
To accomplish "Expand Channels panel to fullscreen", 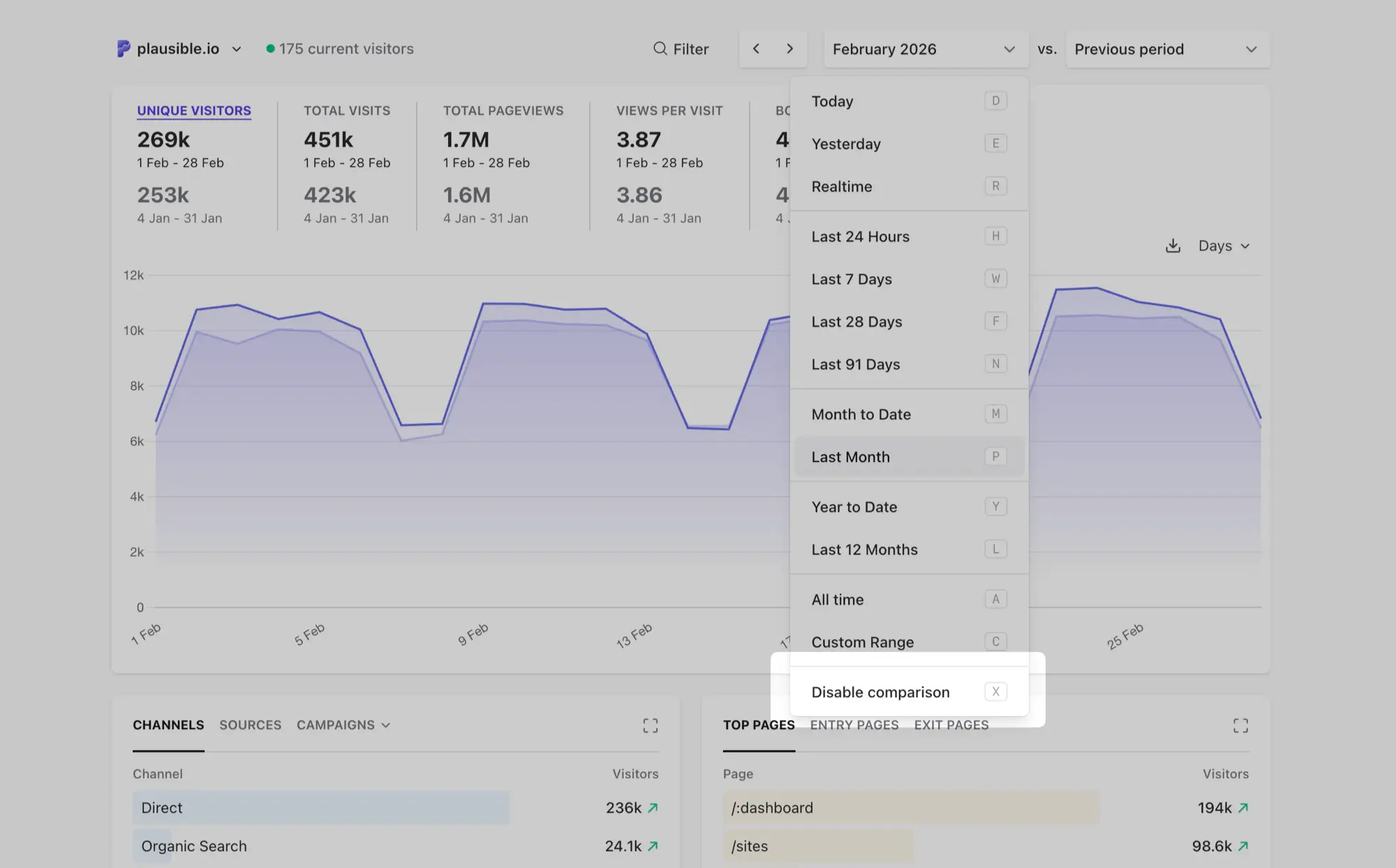I will click(x=650, y=726).
